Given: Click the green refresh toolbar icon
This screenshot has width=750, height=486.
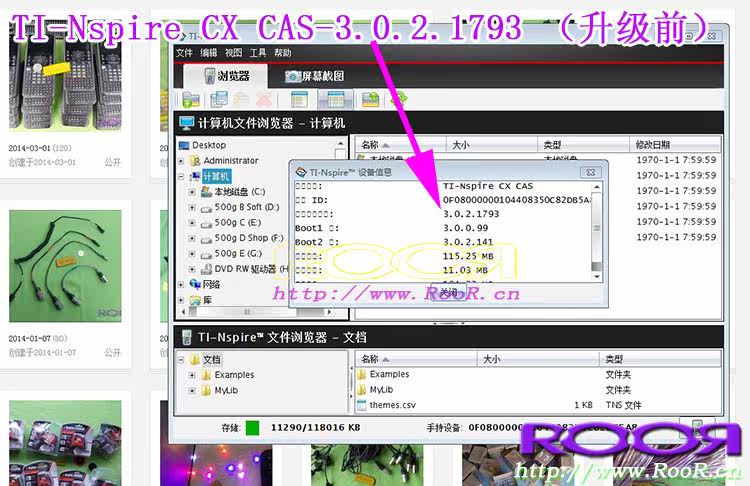Looking at the screenshot, I should click(399, 99).
